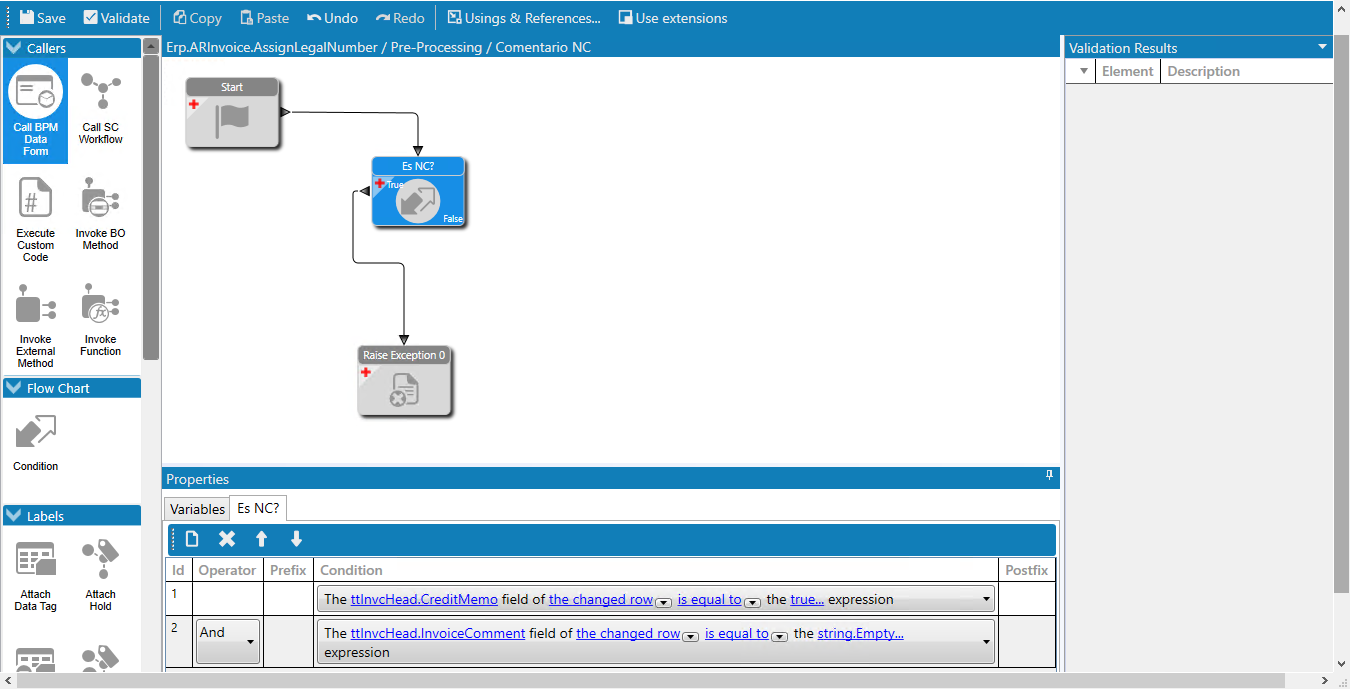Copy the selected element
1350x689 pixels.
click(x=197, y=18)
